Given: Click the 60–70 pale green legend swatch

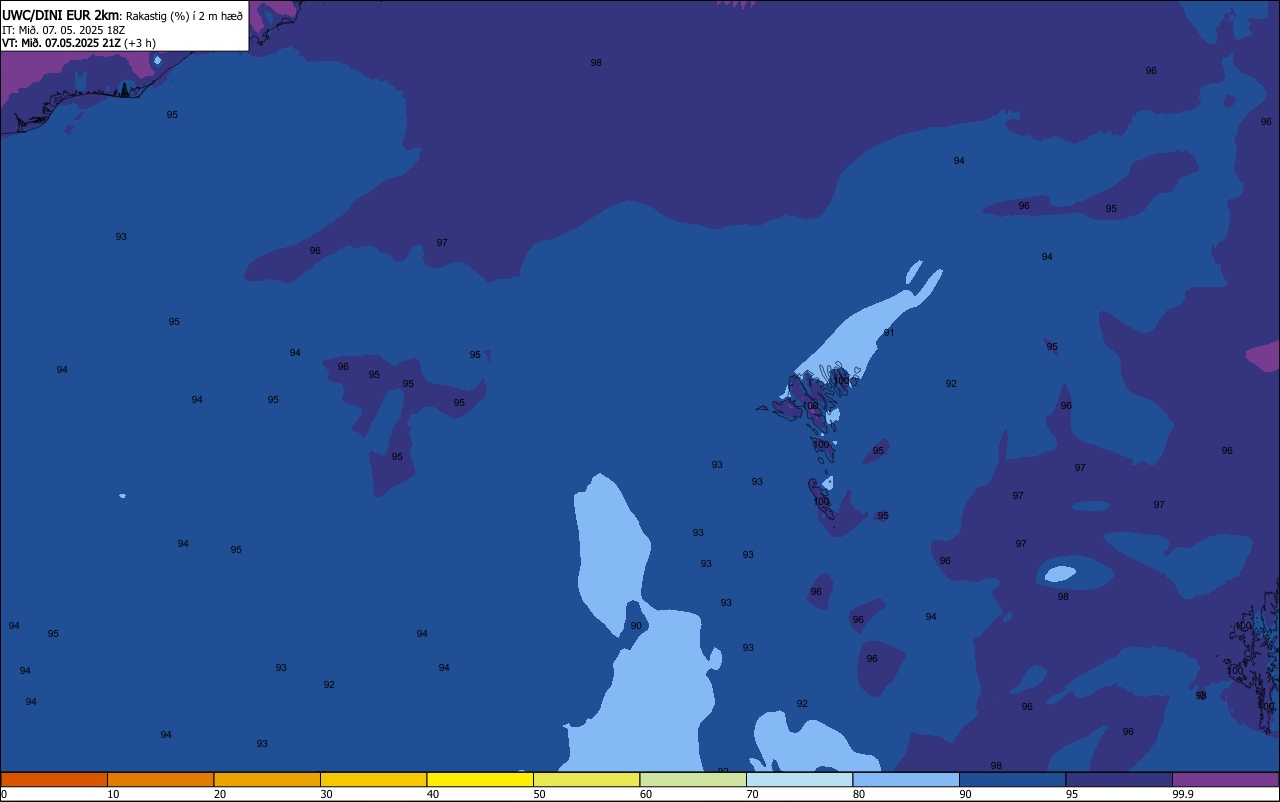Looking at the screenshot, I should click(x=693, y=779).
